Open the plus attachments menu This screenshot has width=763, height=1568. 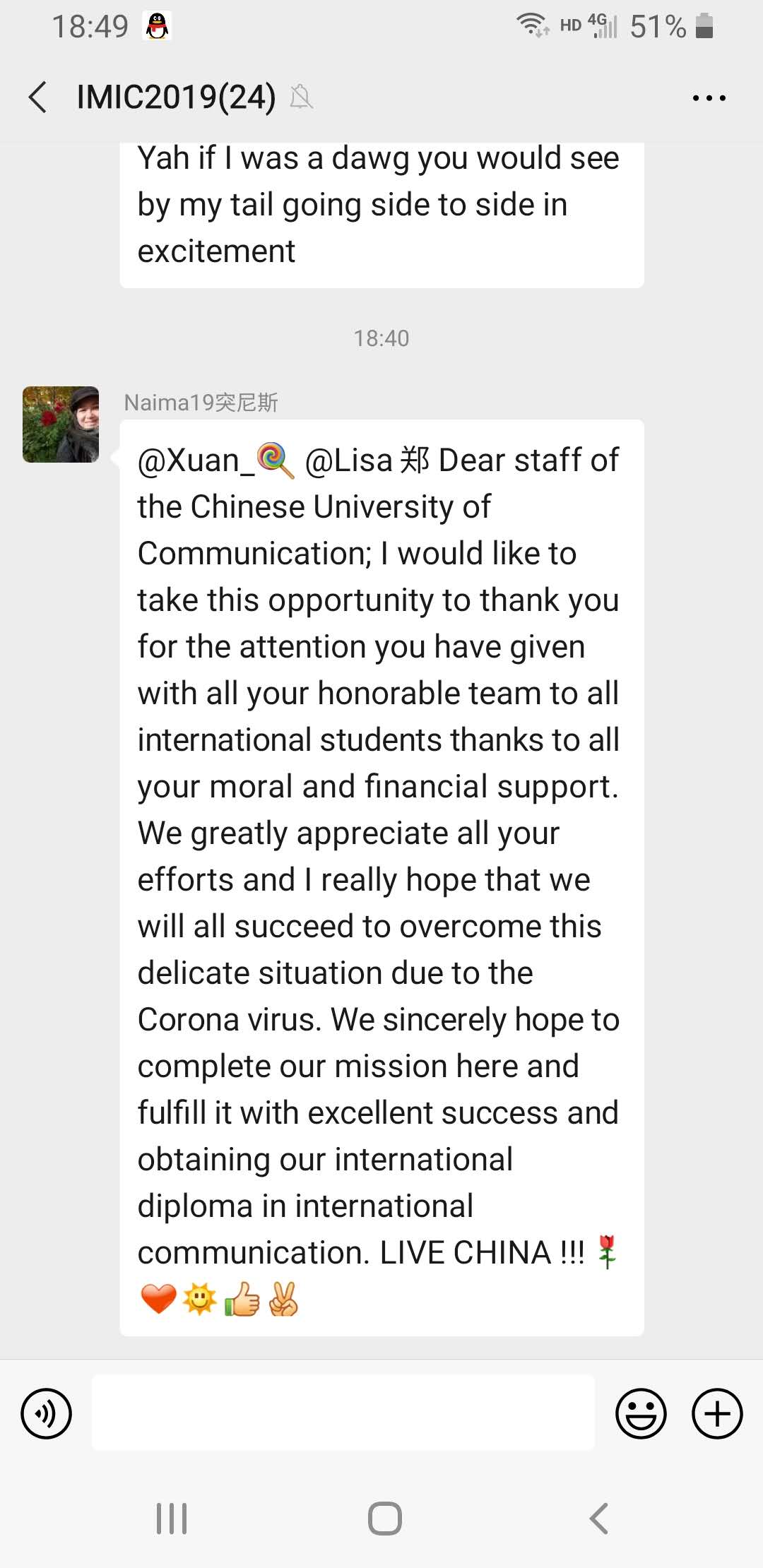(x=717, y=1413)
